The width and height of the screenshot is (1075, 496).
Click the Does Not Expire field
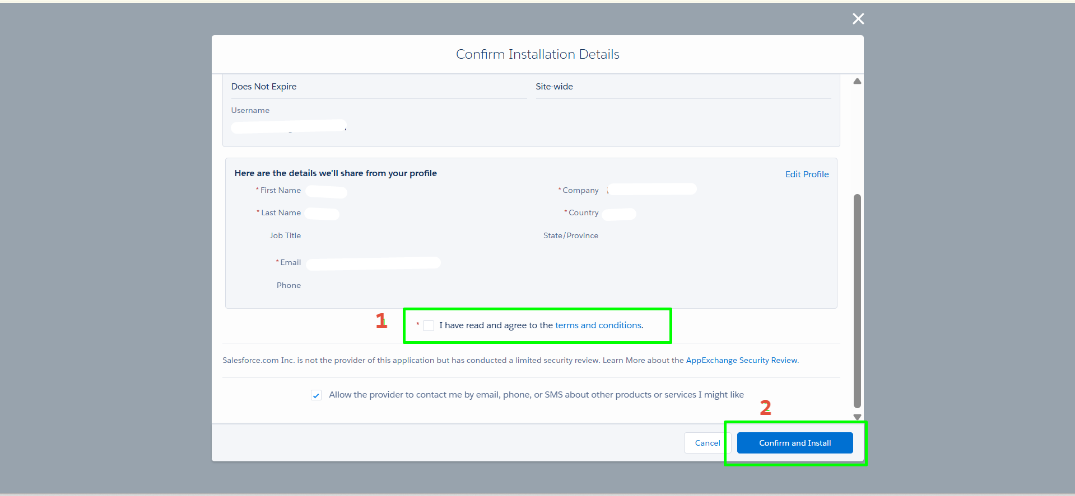(x=264, y=87)
